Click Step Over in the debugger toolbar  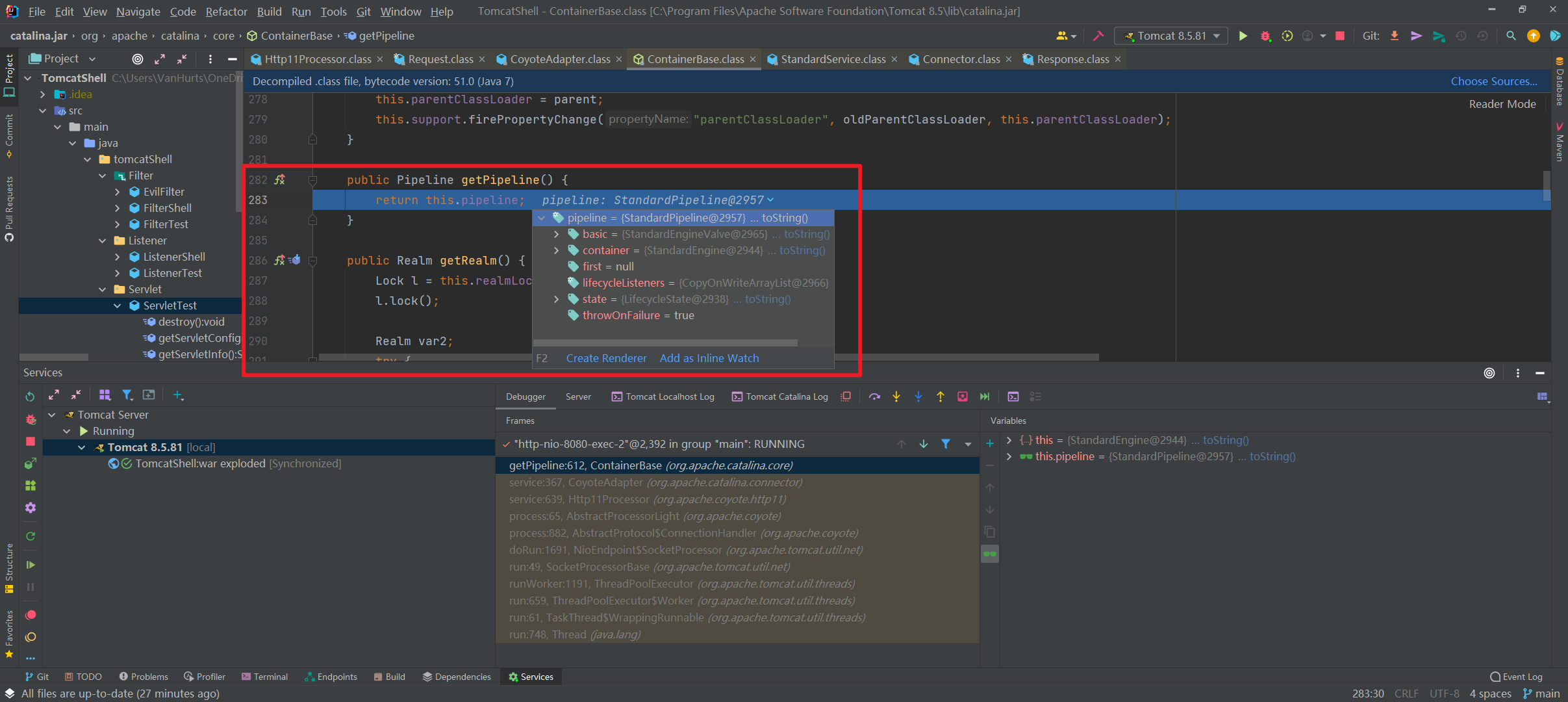pos(874,396)
